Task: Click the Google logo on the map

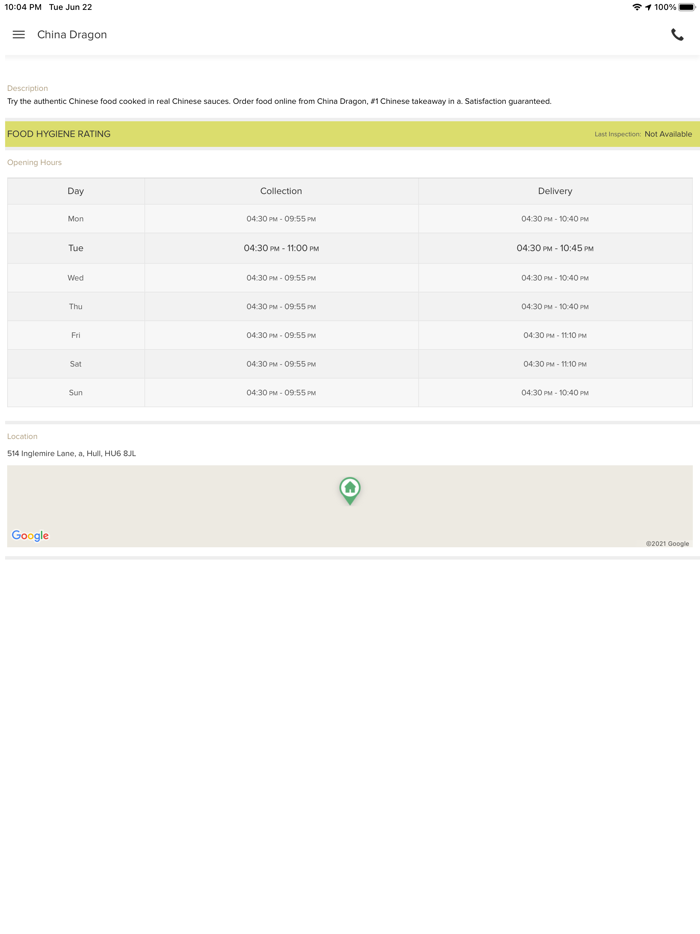Action: tap(30, 536)
